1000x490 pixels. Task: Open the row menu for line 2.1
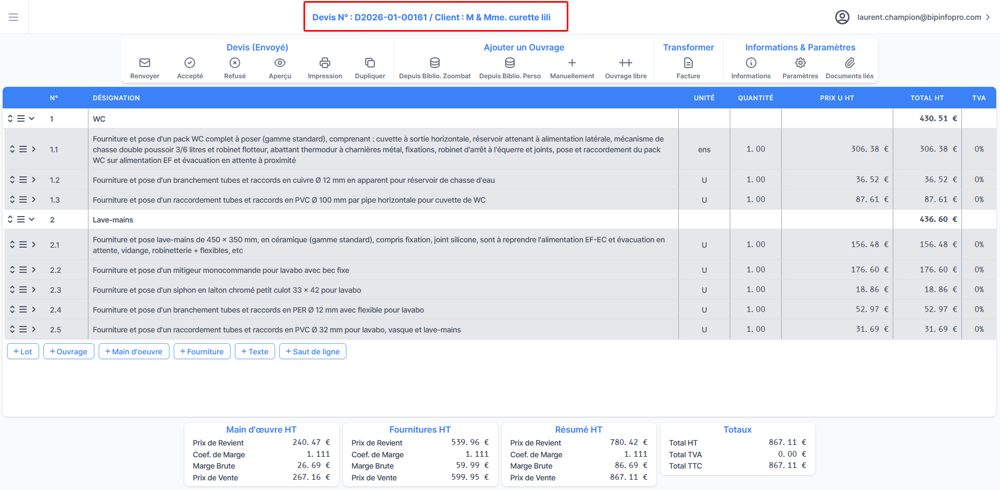pyautogui.click(x=22, y=245)
